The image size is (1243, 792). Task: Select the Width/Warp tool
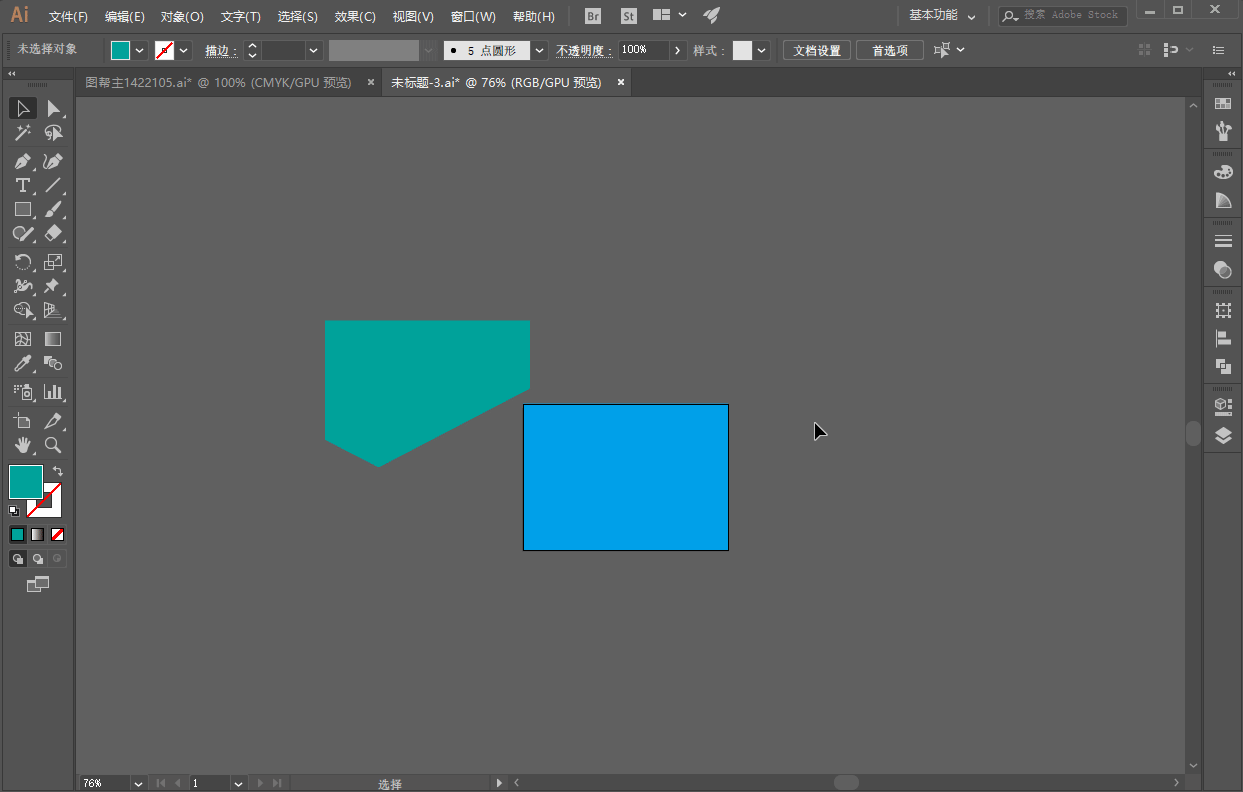23,286
